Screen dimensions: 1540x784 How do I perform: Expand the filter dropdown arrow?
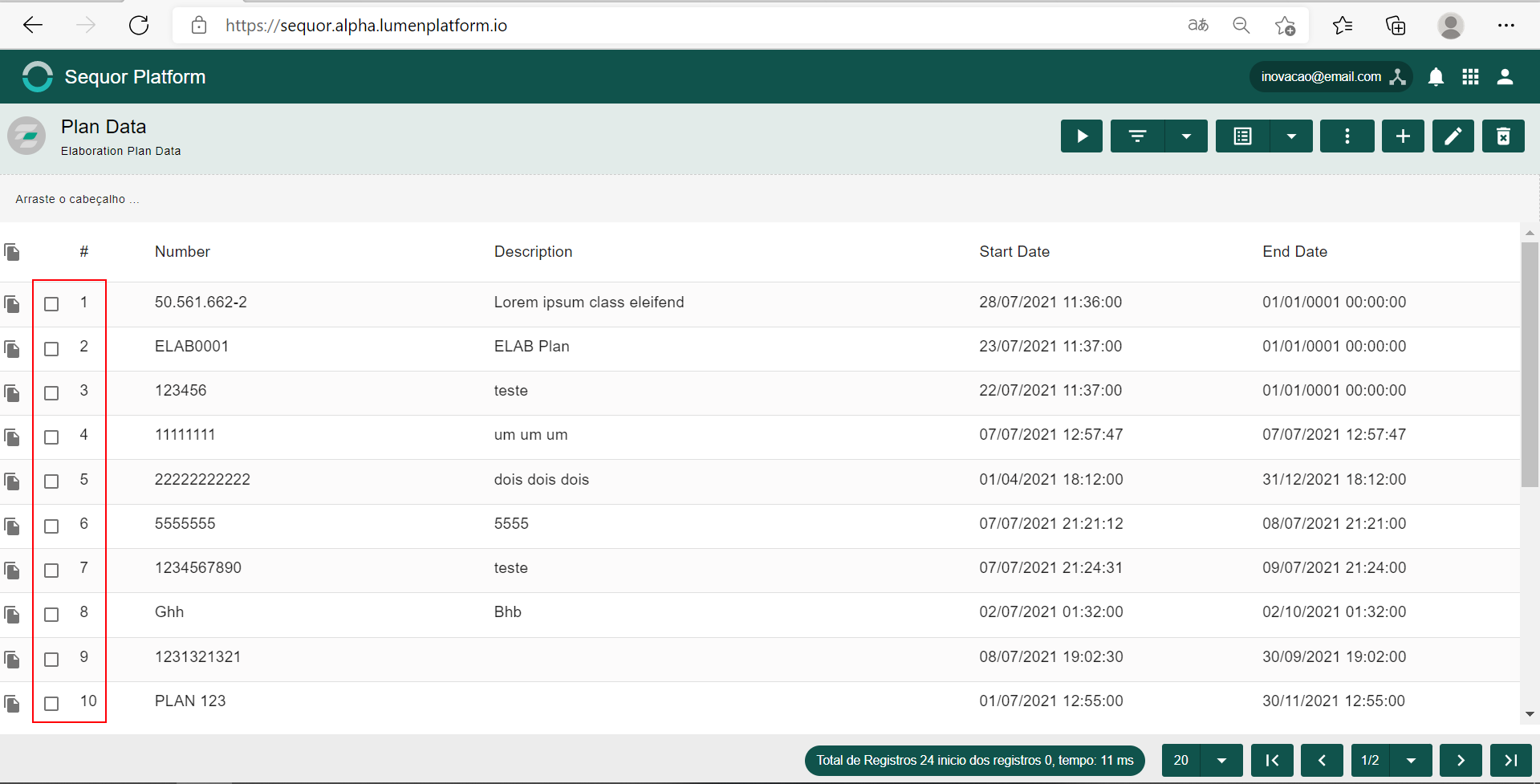click(1186, 136)
